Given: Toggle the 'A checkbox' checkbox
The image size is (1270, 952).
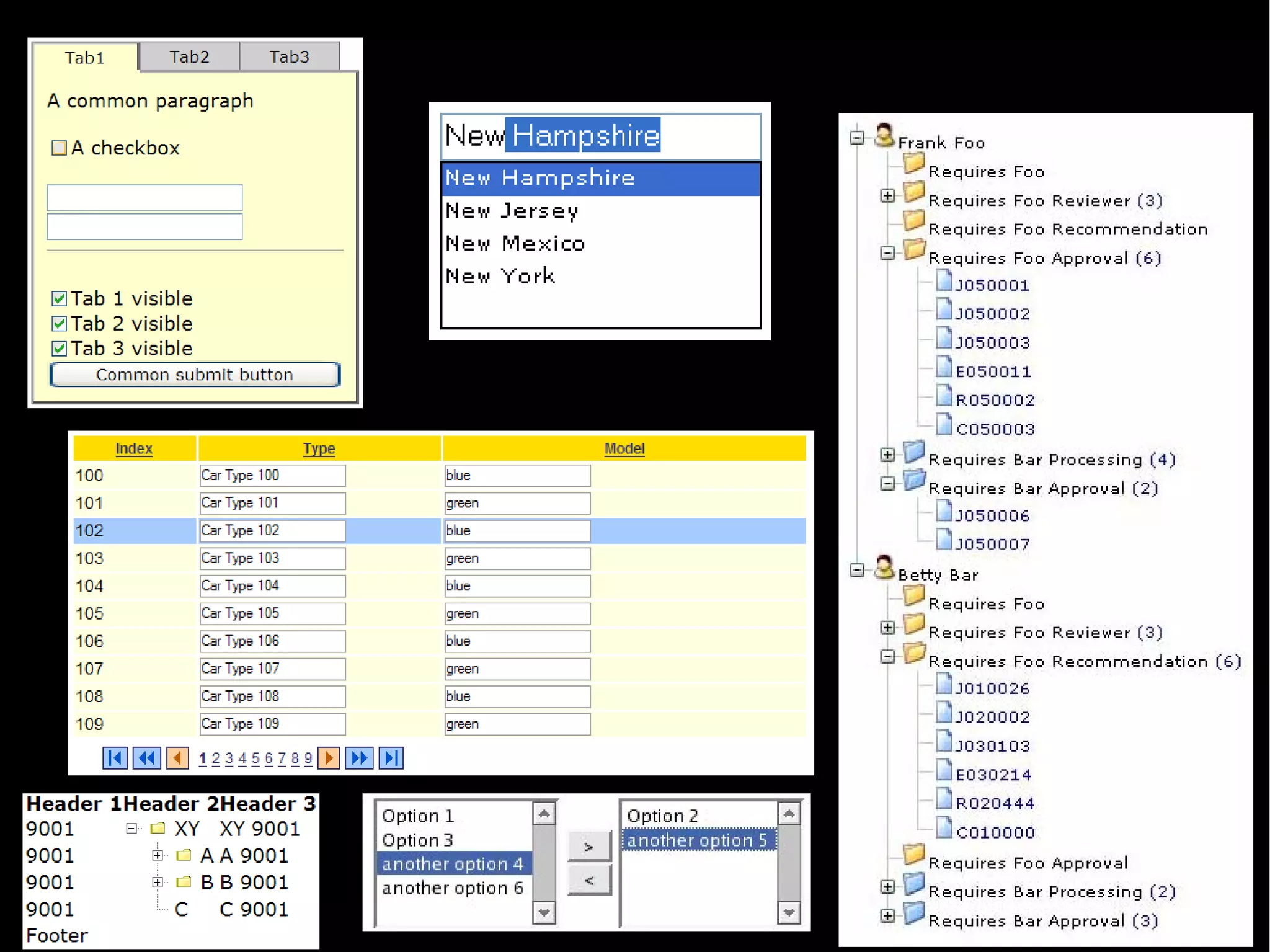Looking at the screenshot, I should 59,148.
